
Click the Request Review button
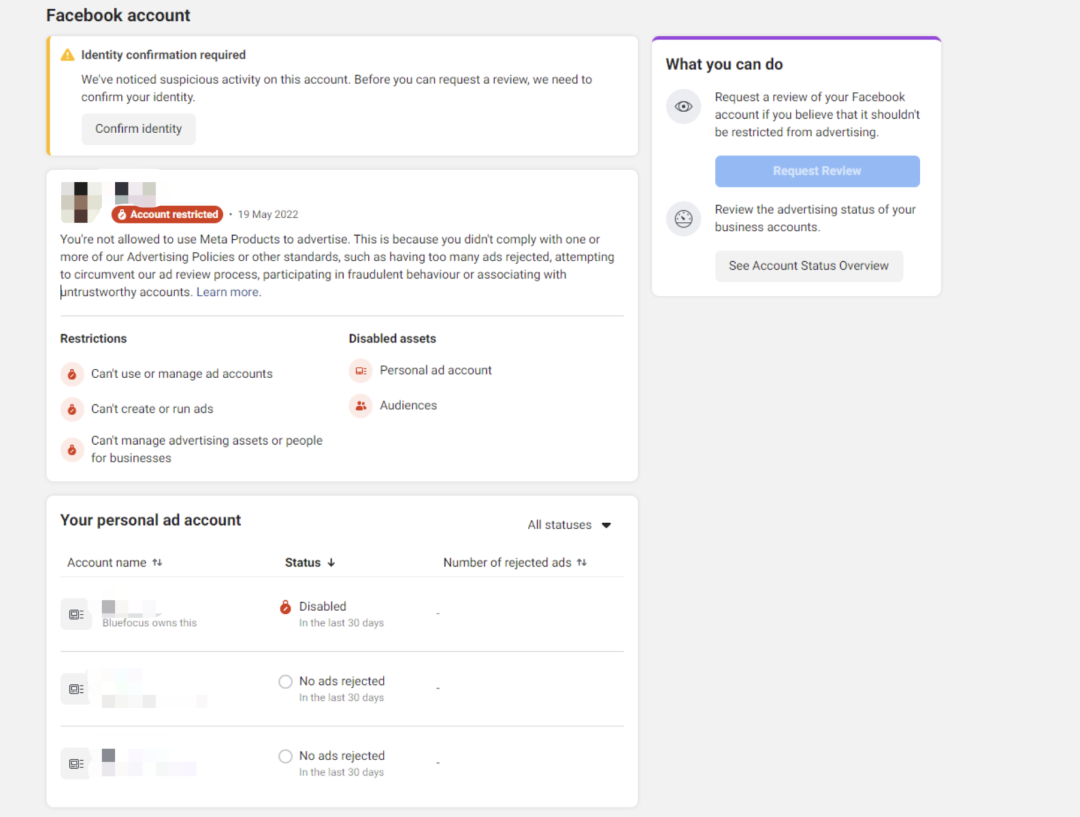(x=817, y=172)
